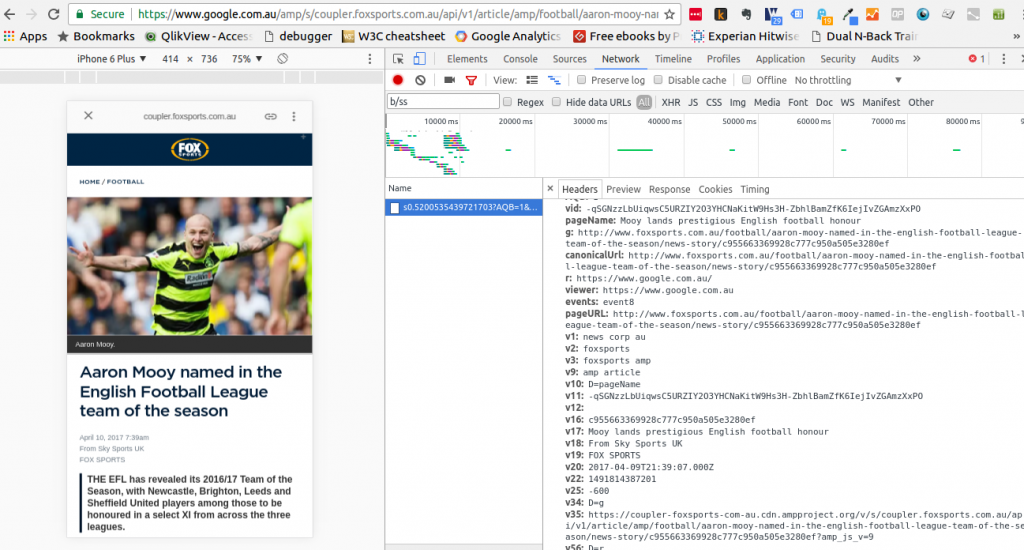
Task: Open AMP viewer overflow menu
Action: point(294,116)
